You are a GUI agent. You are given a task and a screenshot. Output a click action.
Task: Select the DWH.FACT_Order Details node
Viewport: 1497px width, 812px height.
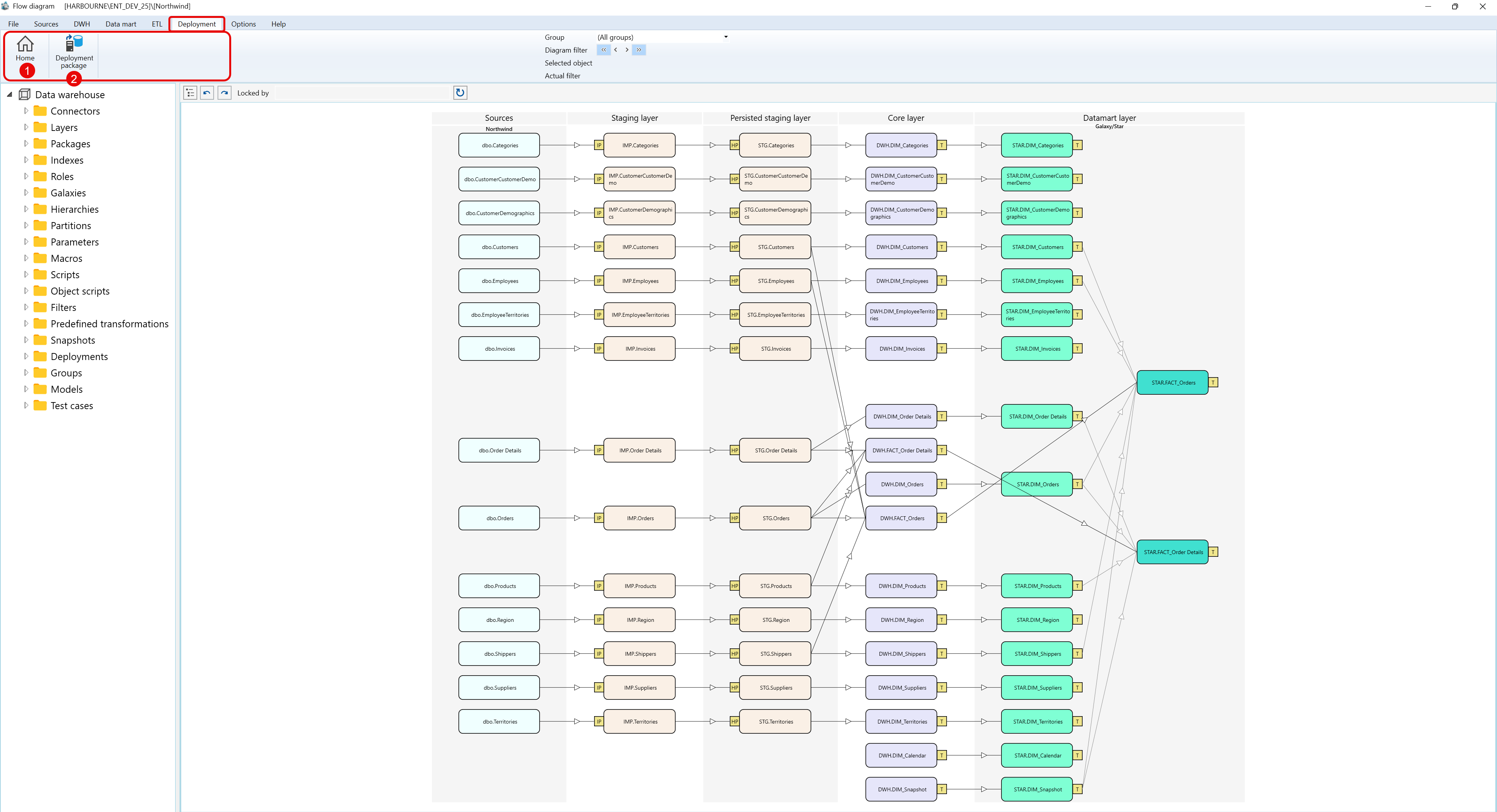pyautogui.click(x=901, y=450)
